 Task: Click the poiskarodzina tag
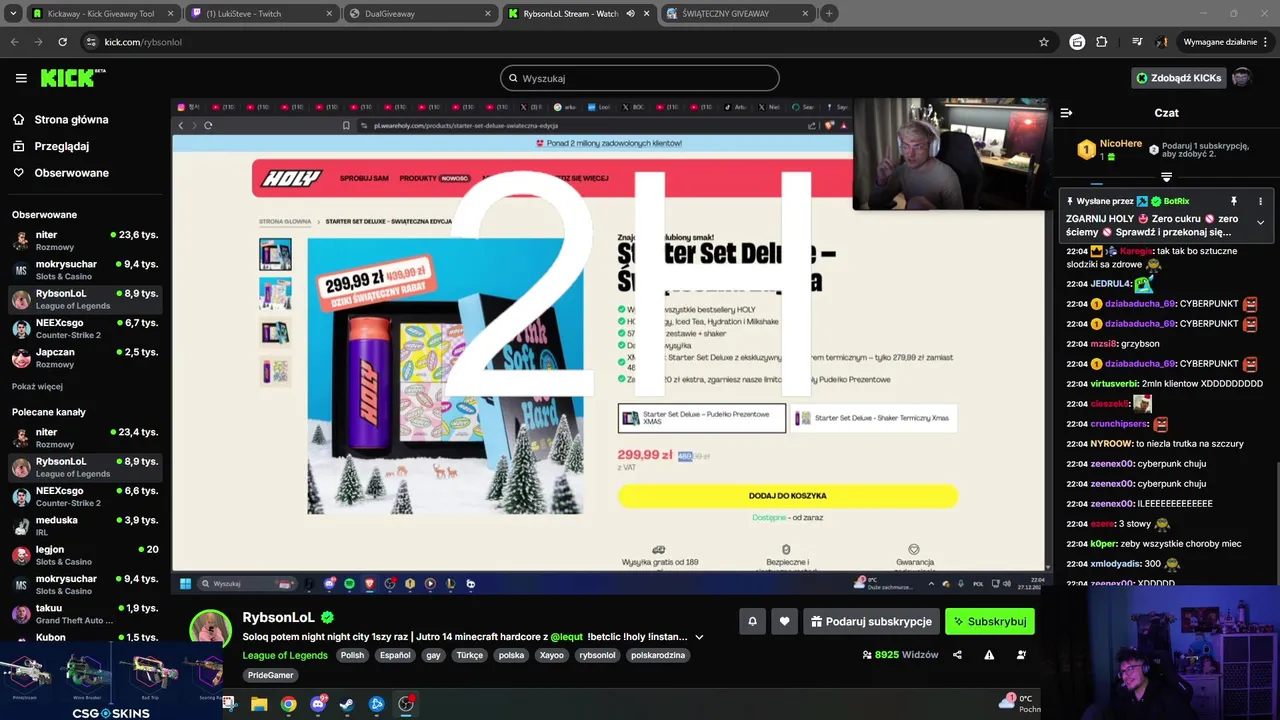660,655
